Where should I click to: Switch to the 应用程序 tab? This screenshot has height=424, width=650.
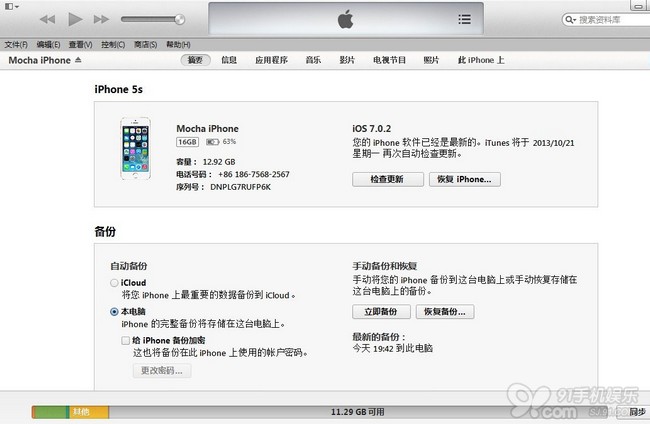[272, 60]
